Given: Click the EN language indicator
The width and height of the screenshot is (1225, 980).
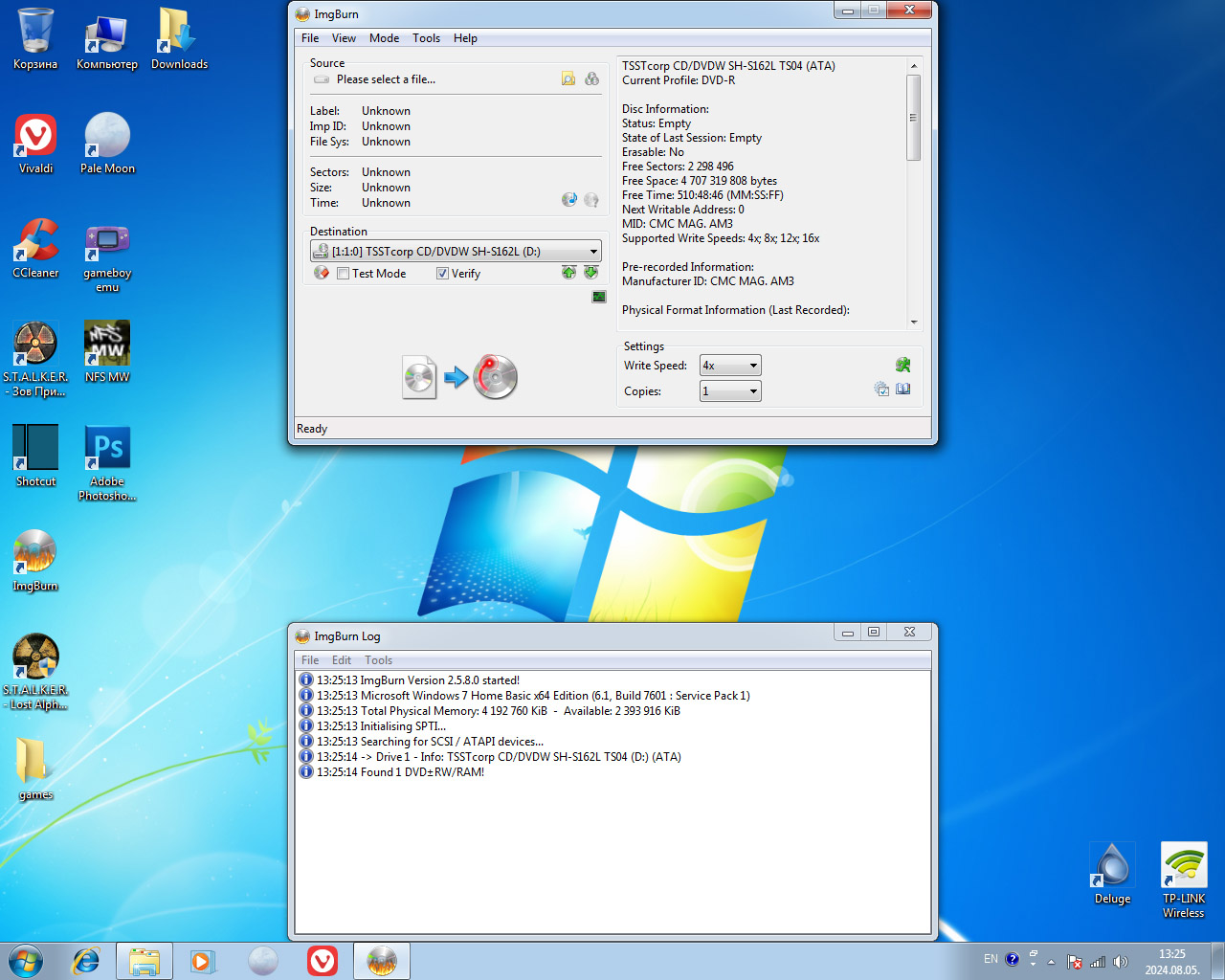Looking at the screenshot, I should pyautogui.click(x=991, y=959).
